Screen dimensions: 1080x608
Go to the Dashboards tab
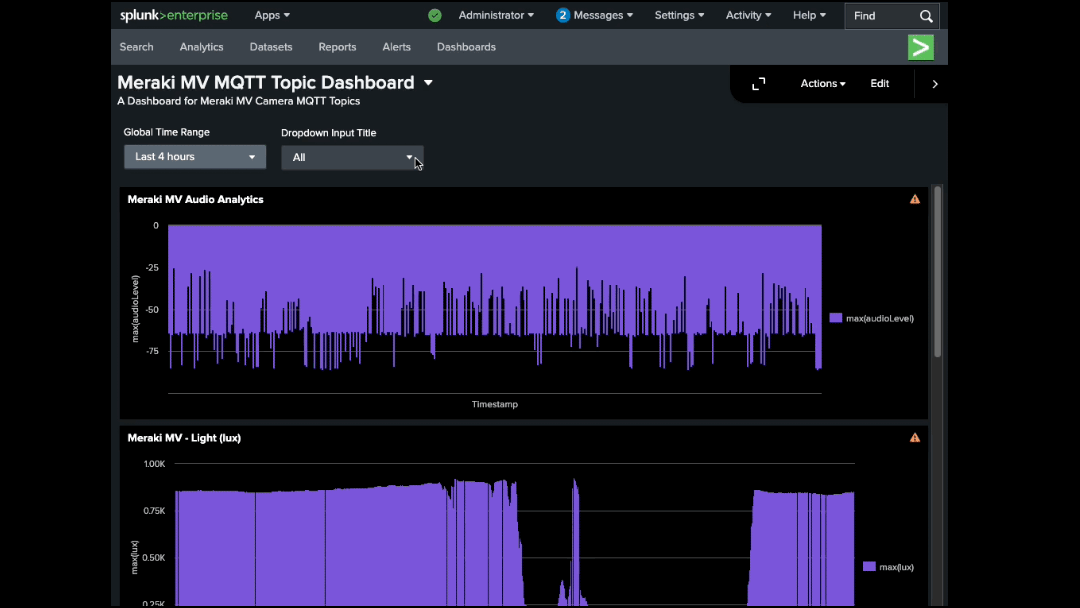coord(466,47)
